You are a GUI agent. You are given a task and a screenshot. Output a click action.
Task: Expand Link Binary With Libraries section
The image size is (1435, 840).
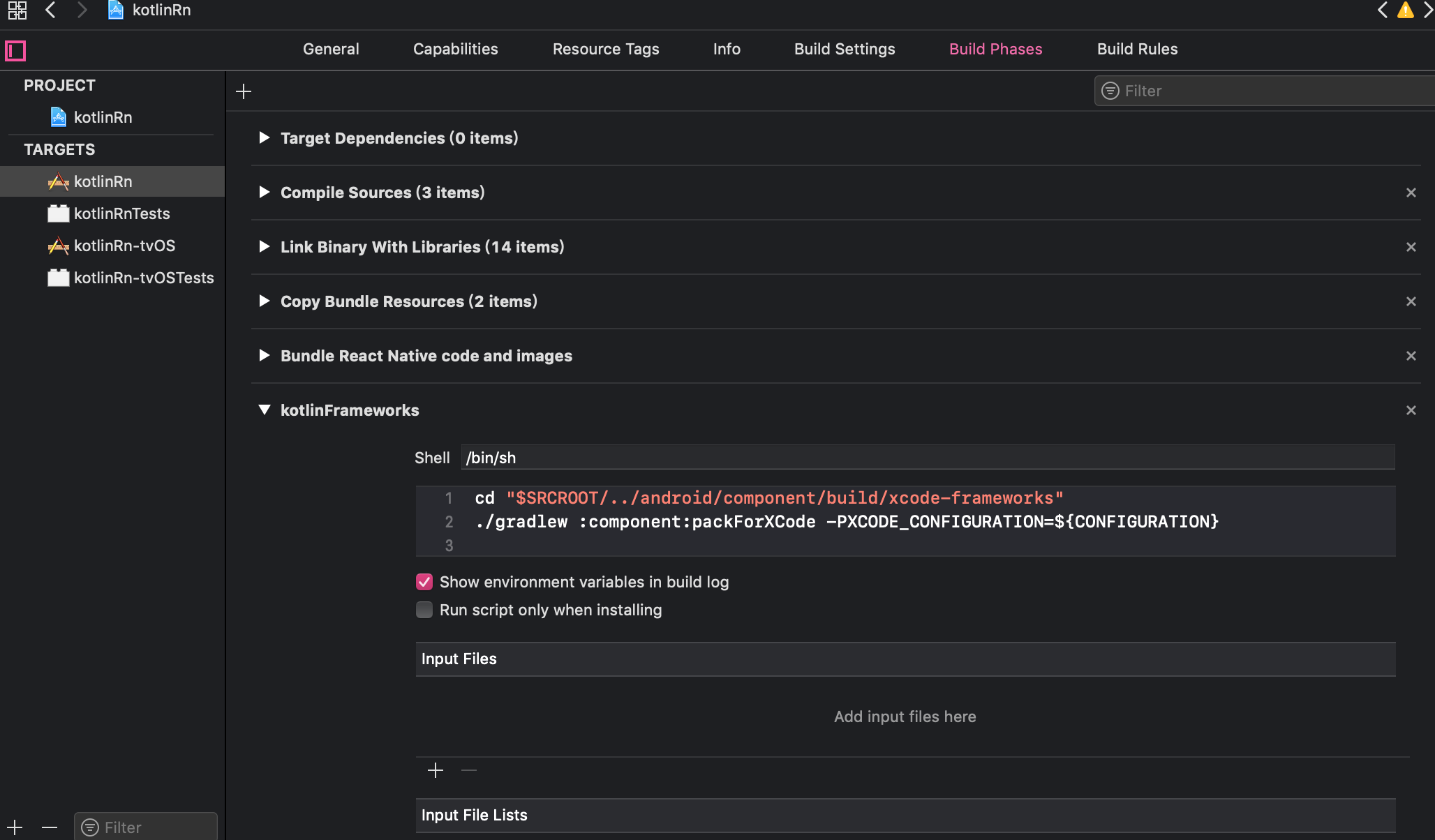click(265, 247)
